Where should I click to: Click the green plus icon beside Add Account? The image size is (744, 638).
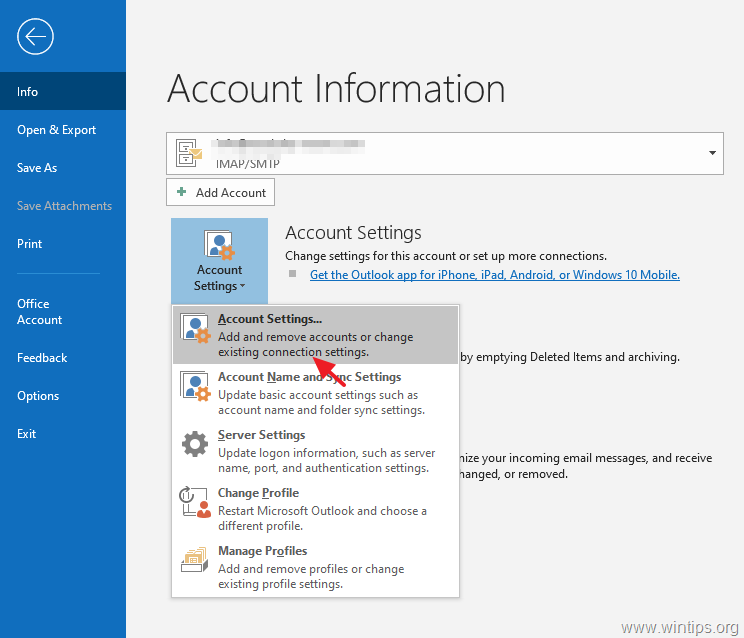[181, 192]
